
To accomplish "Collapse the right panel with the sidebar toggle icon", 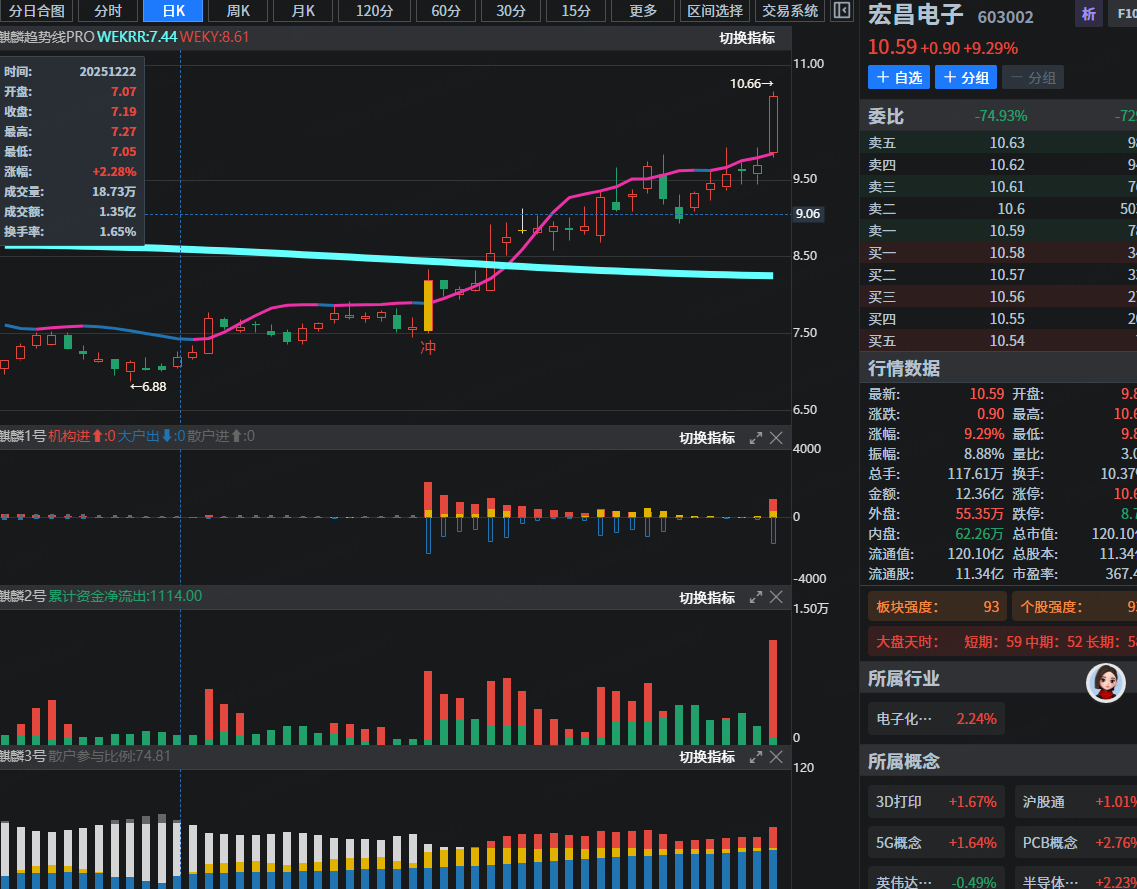I will click(x=841, y=11).
